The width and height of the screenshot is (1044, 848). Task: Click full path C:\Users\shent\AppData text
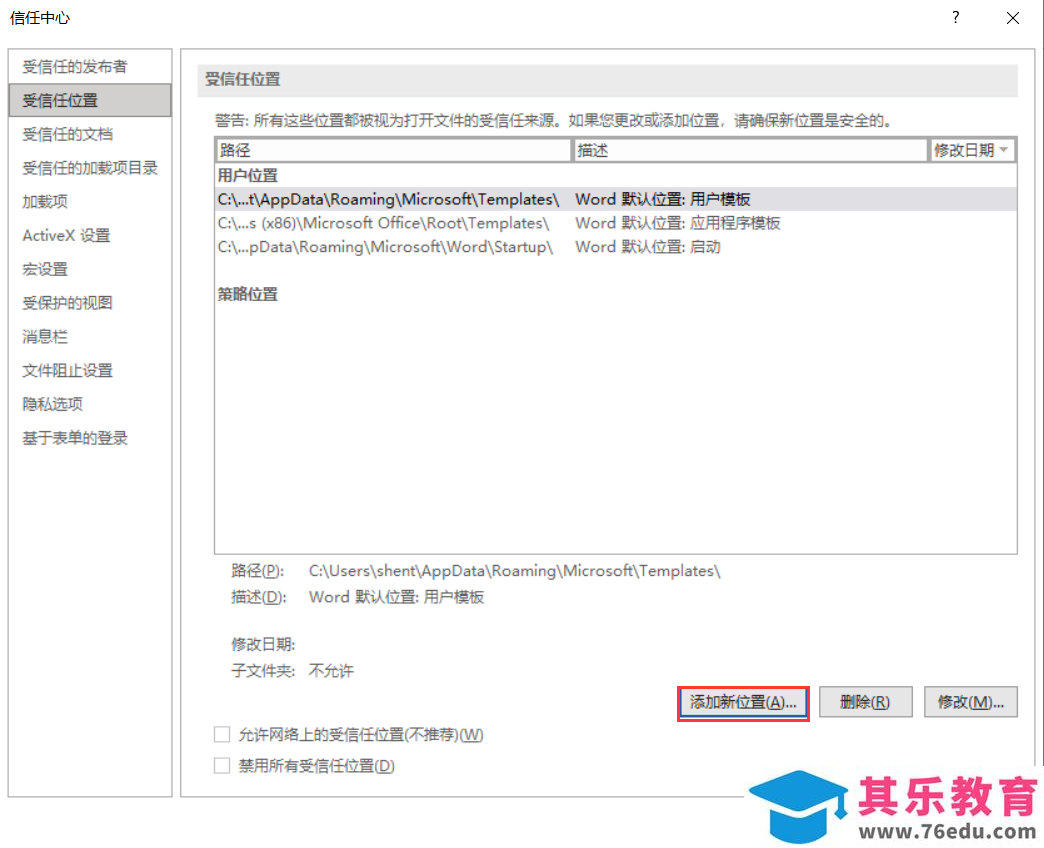coord(515,571)
